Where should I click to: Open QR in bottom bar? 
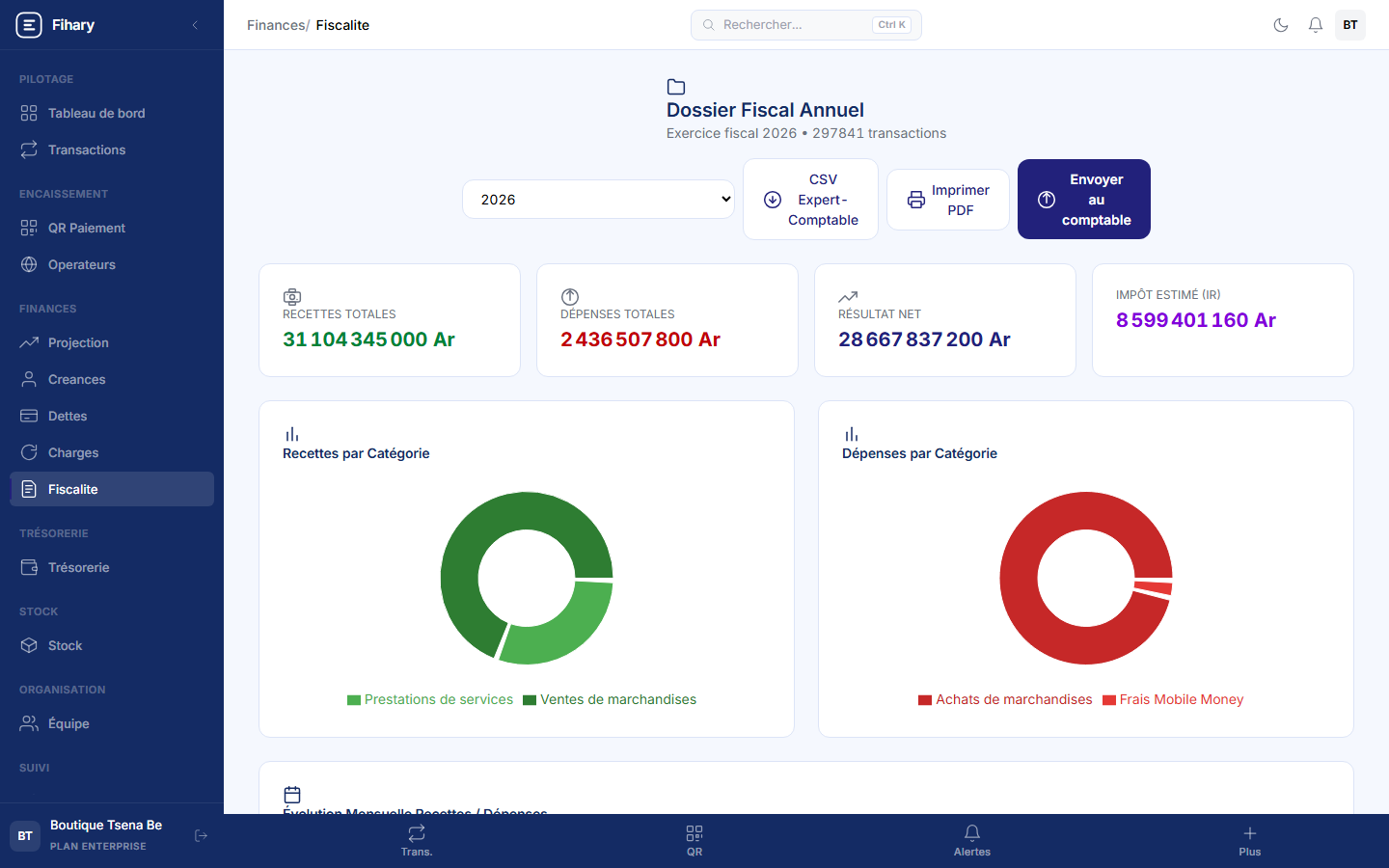pos(694,840)
